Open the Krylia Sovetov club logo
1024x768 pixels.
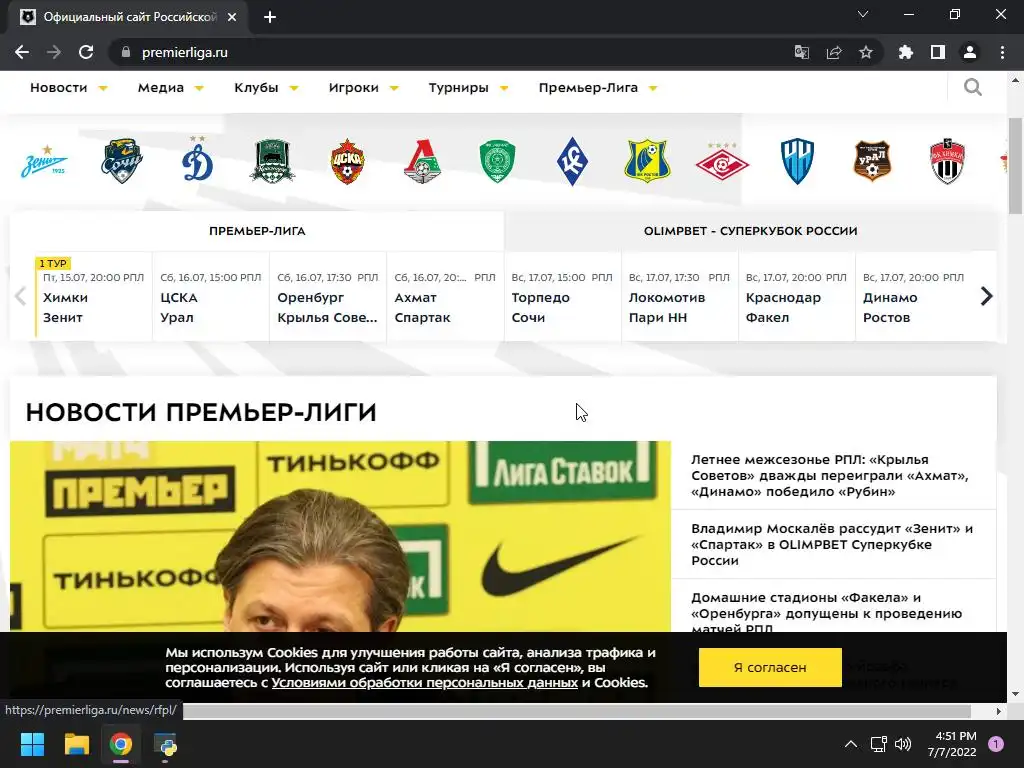click(x=572, y=161)
